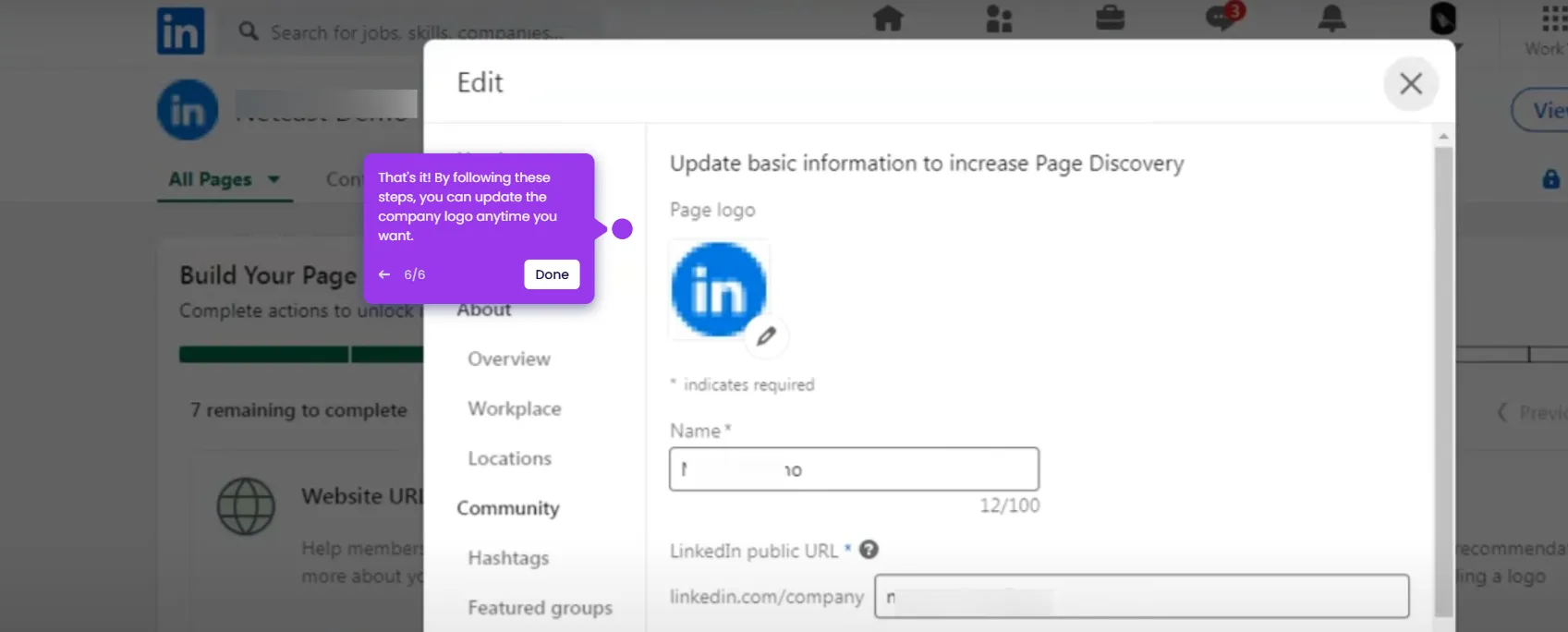
Task: Click the '6/6' step counter in tooltip
Action: (415, 274)
